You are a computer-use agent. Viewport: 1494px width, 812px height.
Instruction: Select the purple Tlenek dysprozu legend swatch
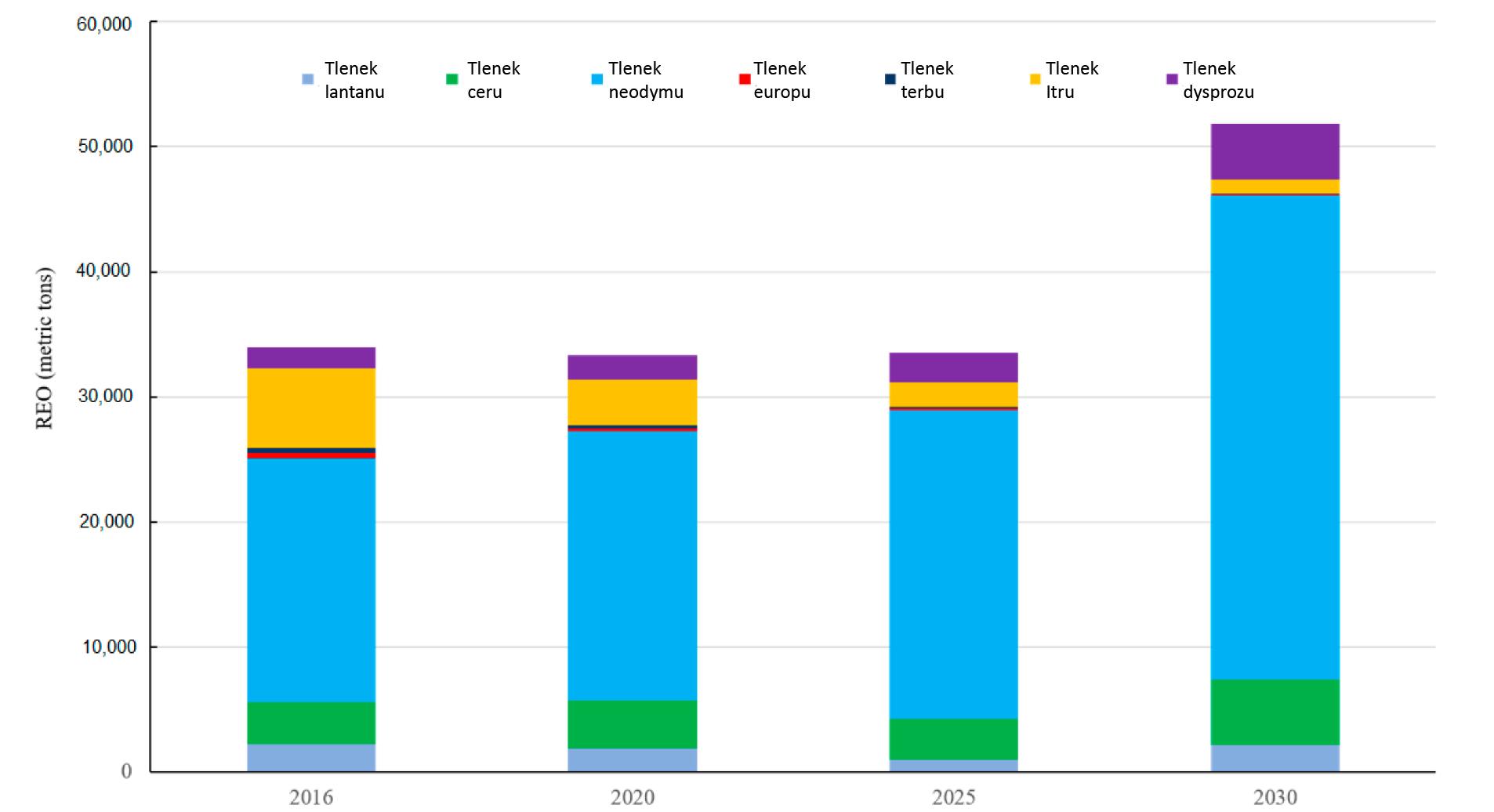[1172, 79]
